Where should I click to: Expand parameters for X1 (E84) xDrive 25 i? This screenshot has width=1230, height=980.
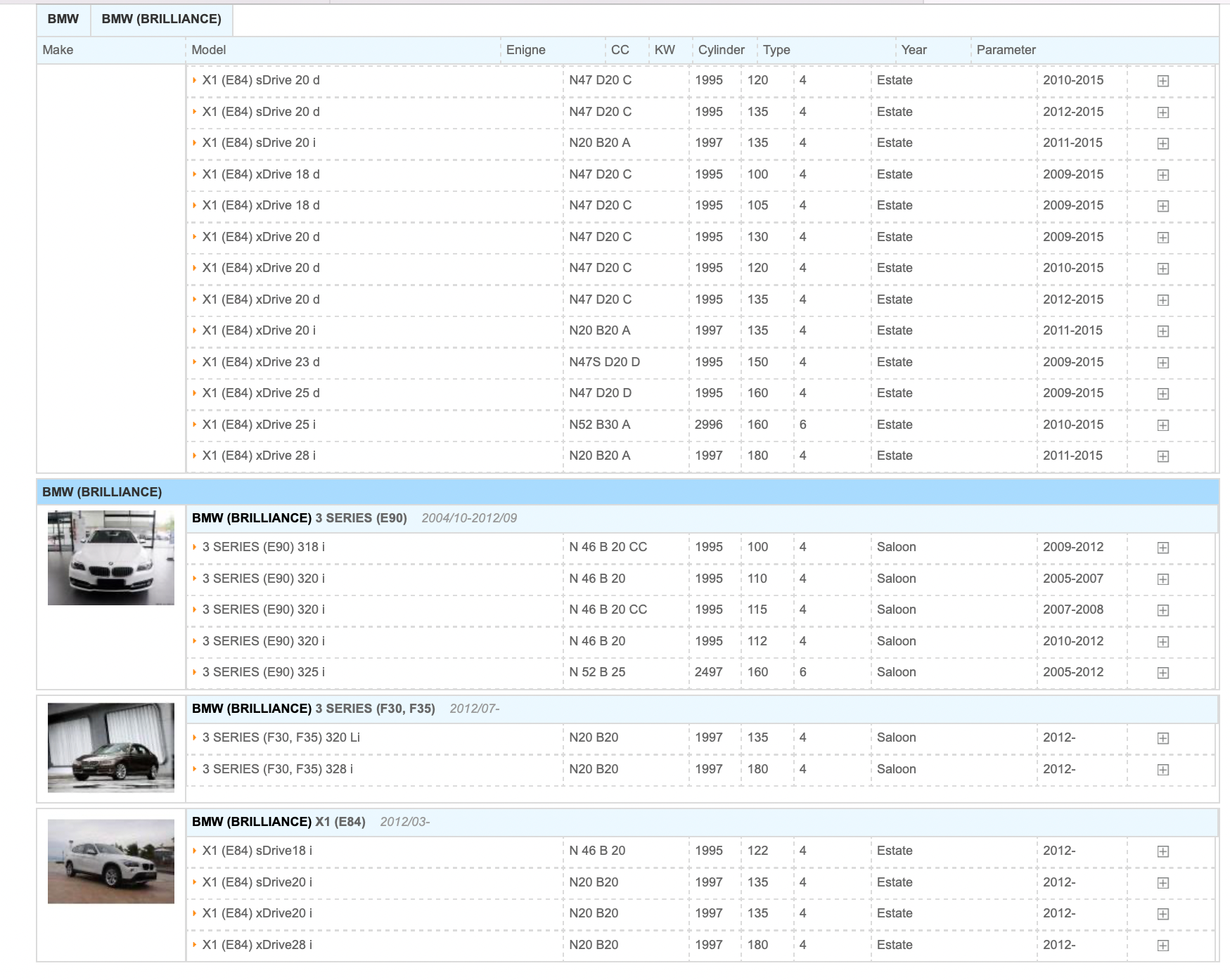tap(1162, 425)
